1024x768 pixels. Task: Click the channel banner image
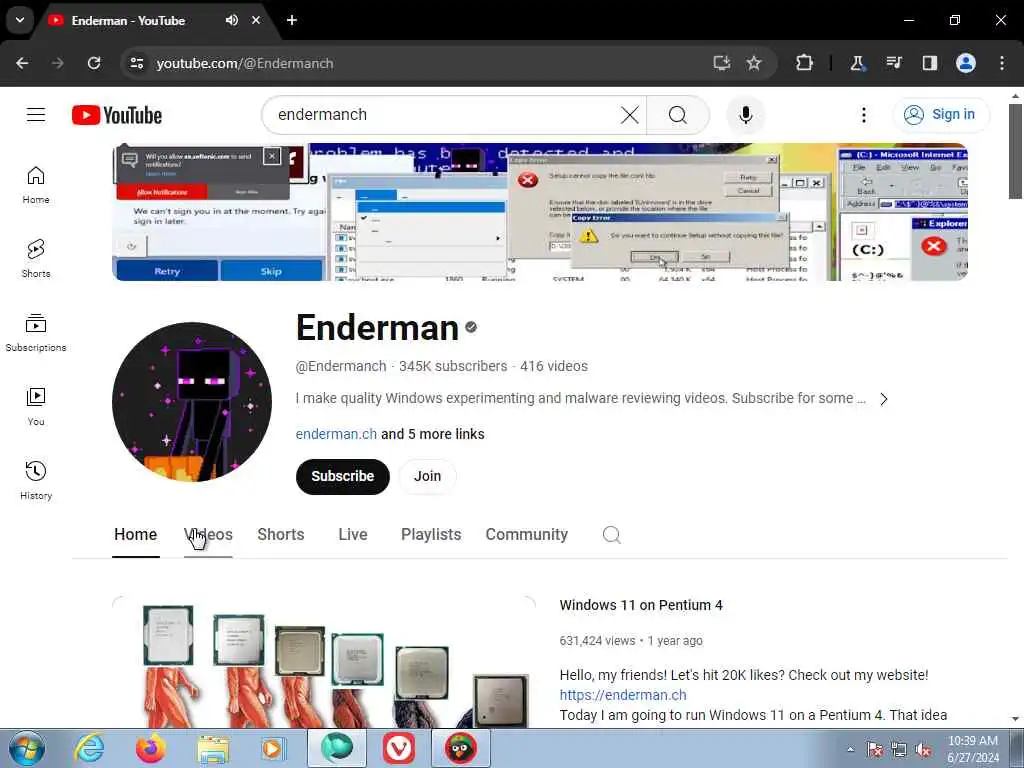(540, 212)
